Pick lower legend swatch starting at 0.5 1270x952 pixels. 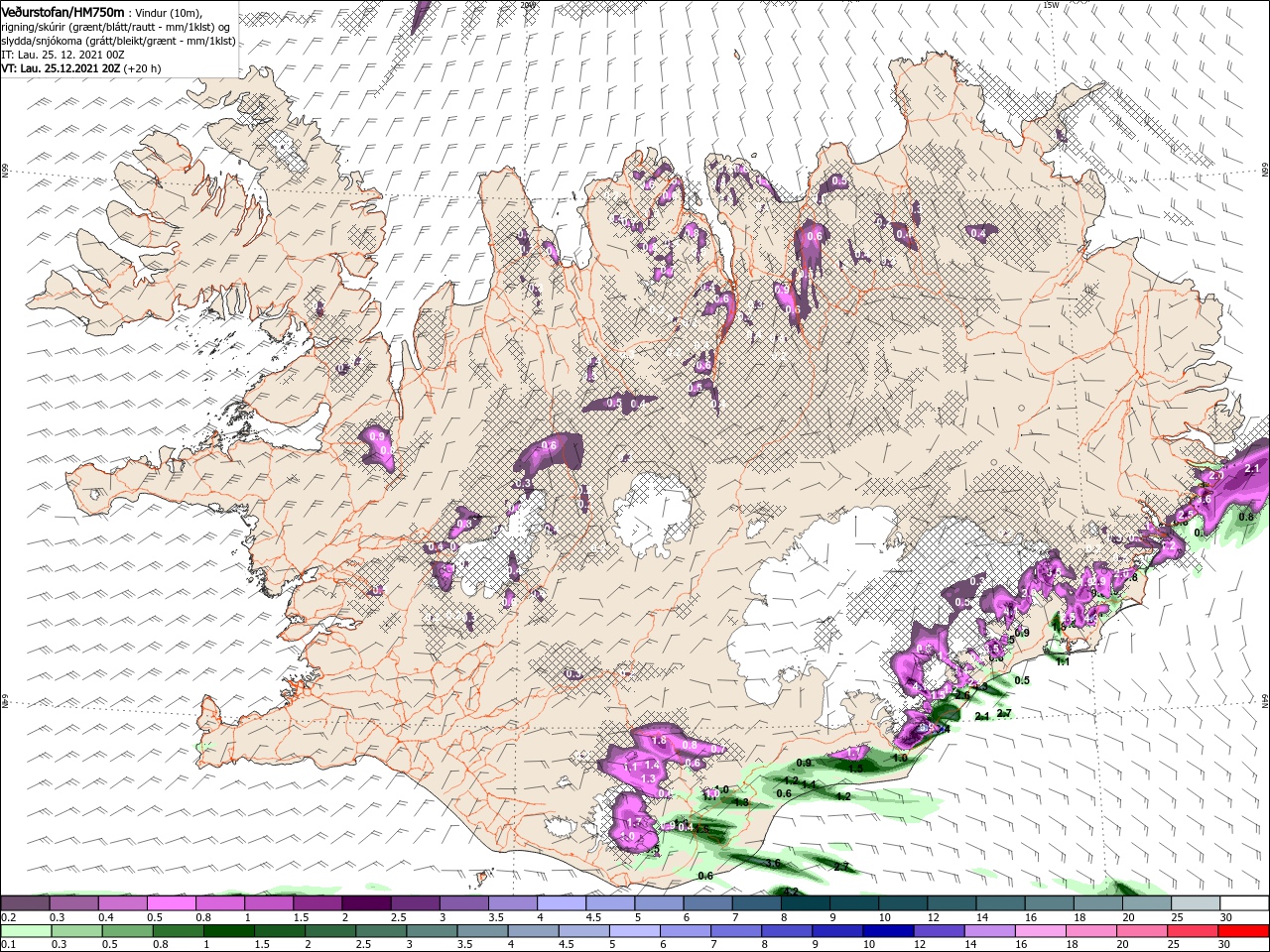[x=127, y=931]
